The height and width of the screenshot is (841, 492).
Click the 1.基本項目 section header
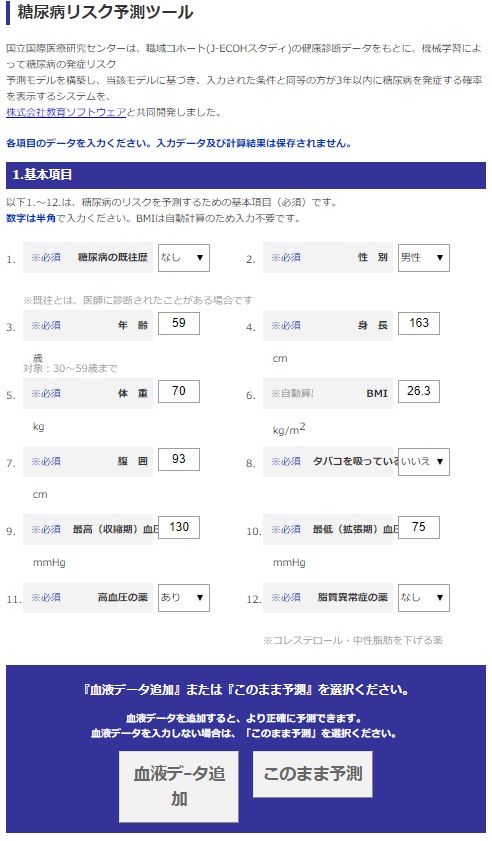246,175
